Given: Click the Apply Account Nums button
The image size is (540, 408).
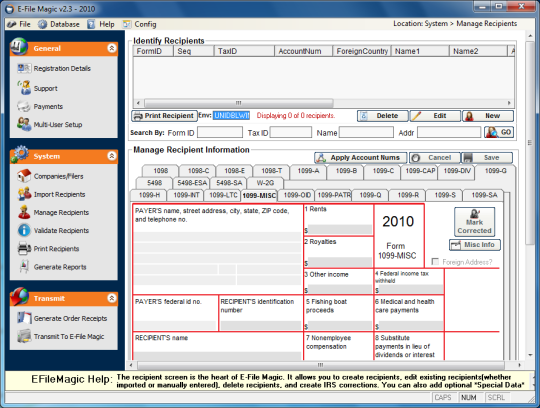Looking at the screenshot, I should pos(360,158).
